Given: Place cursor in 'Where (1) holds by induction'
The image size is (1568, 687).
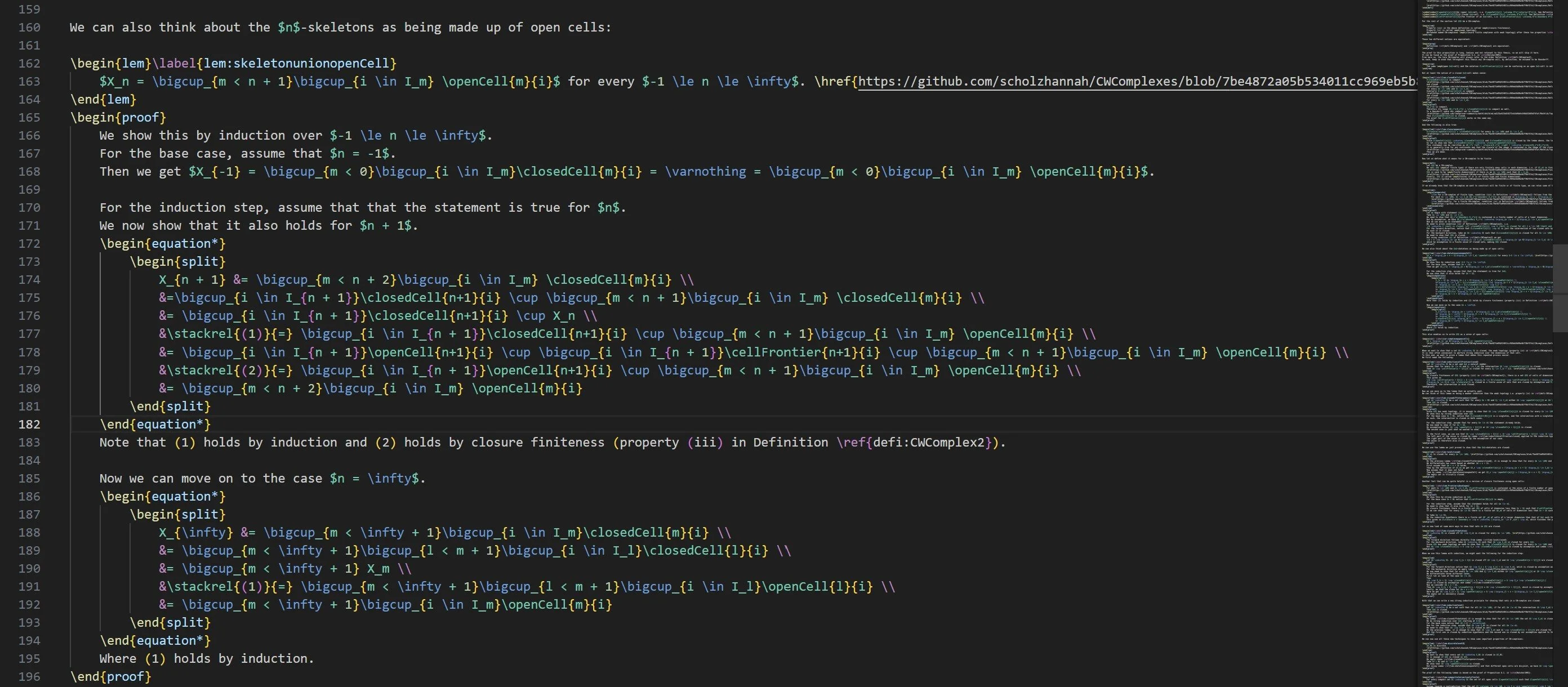Looking at the screenshot, I should tap(207, 658).
